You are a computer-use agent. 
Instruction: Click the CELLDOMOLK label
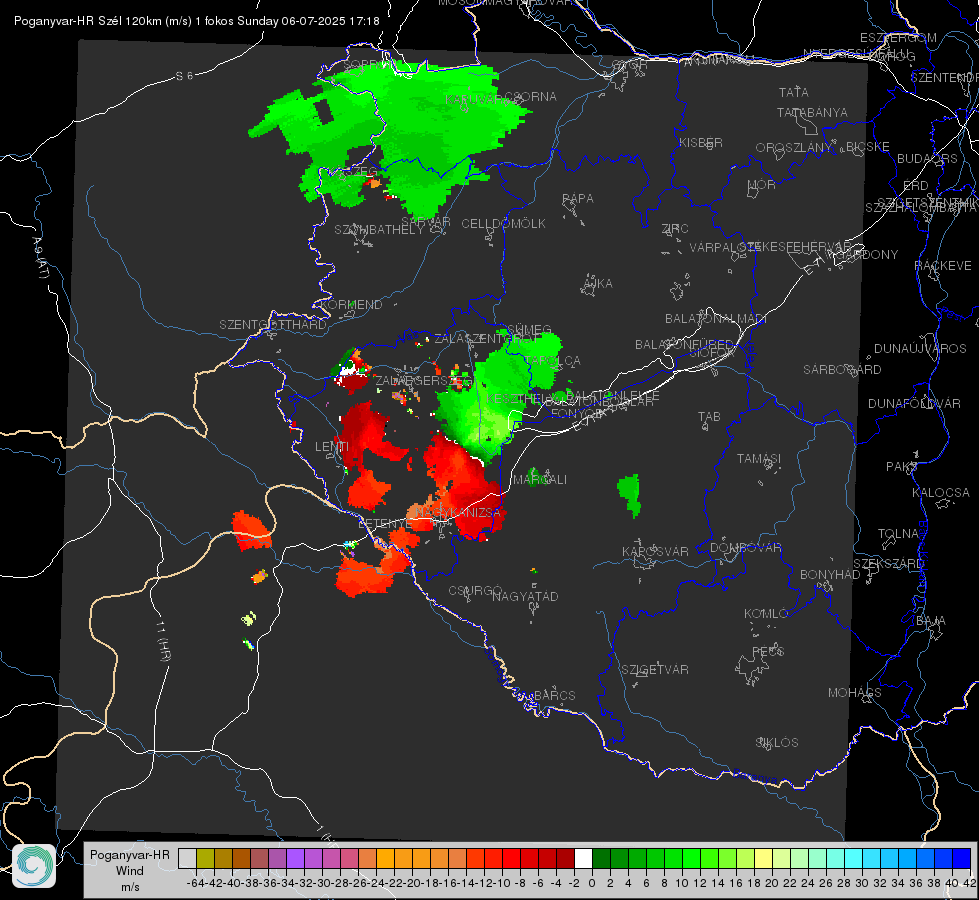coord(503,223)
